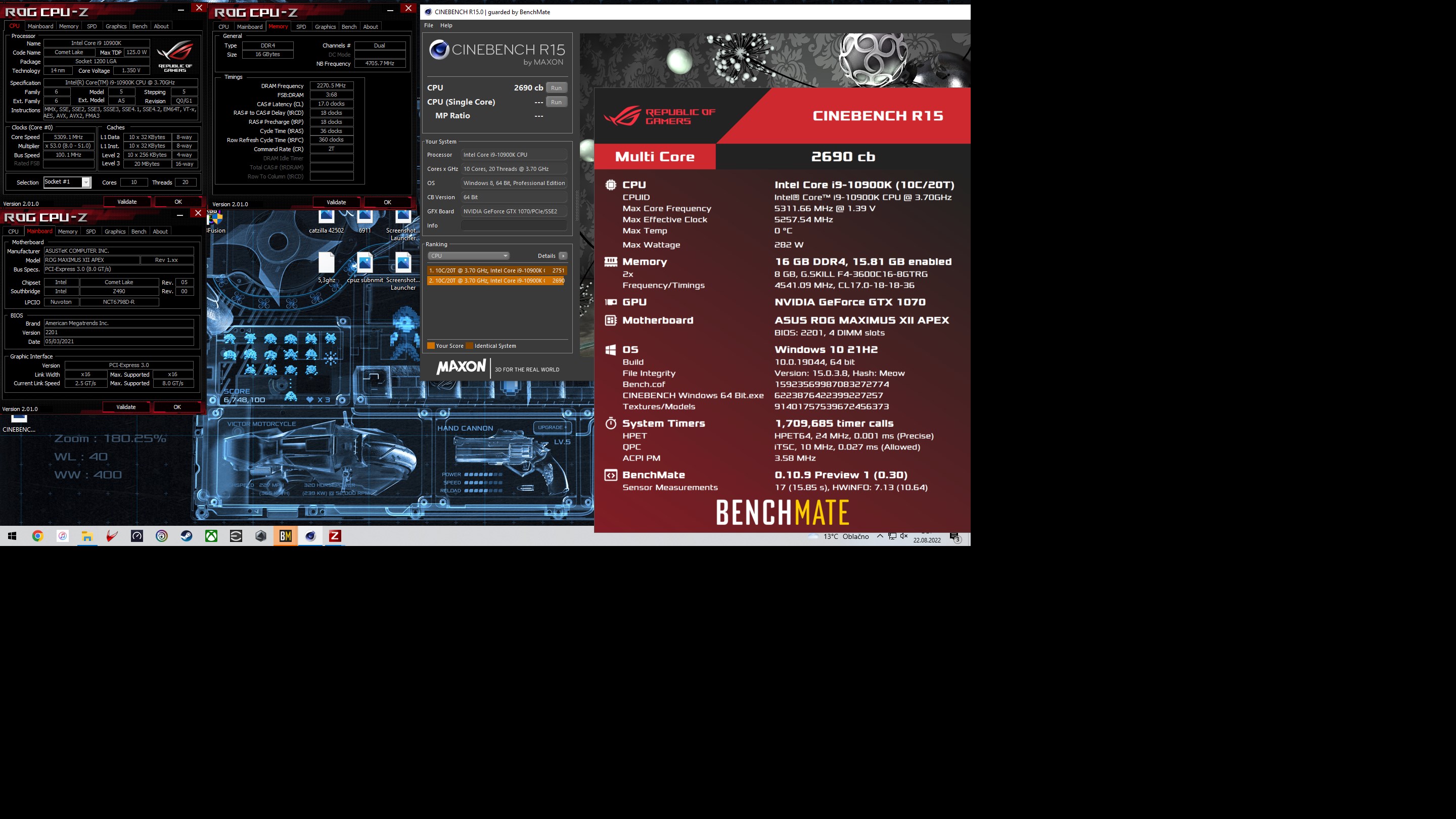
Task: Select the cpuz subnmit desktop image
Action: (365, 267)
